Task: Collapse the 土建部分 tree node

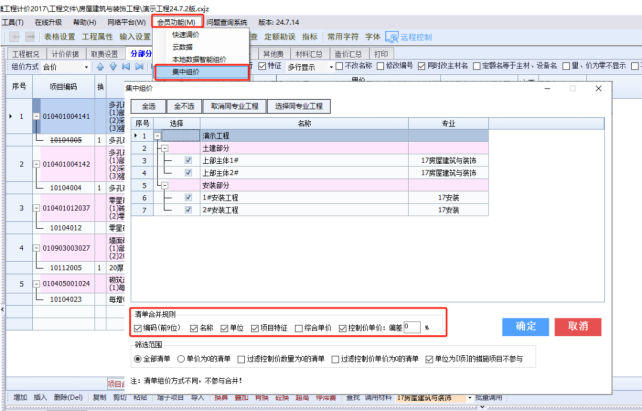Action: coord(165,148)
